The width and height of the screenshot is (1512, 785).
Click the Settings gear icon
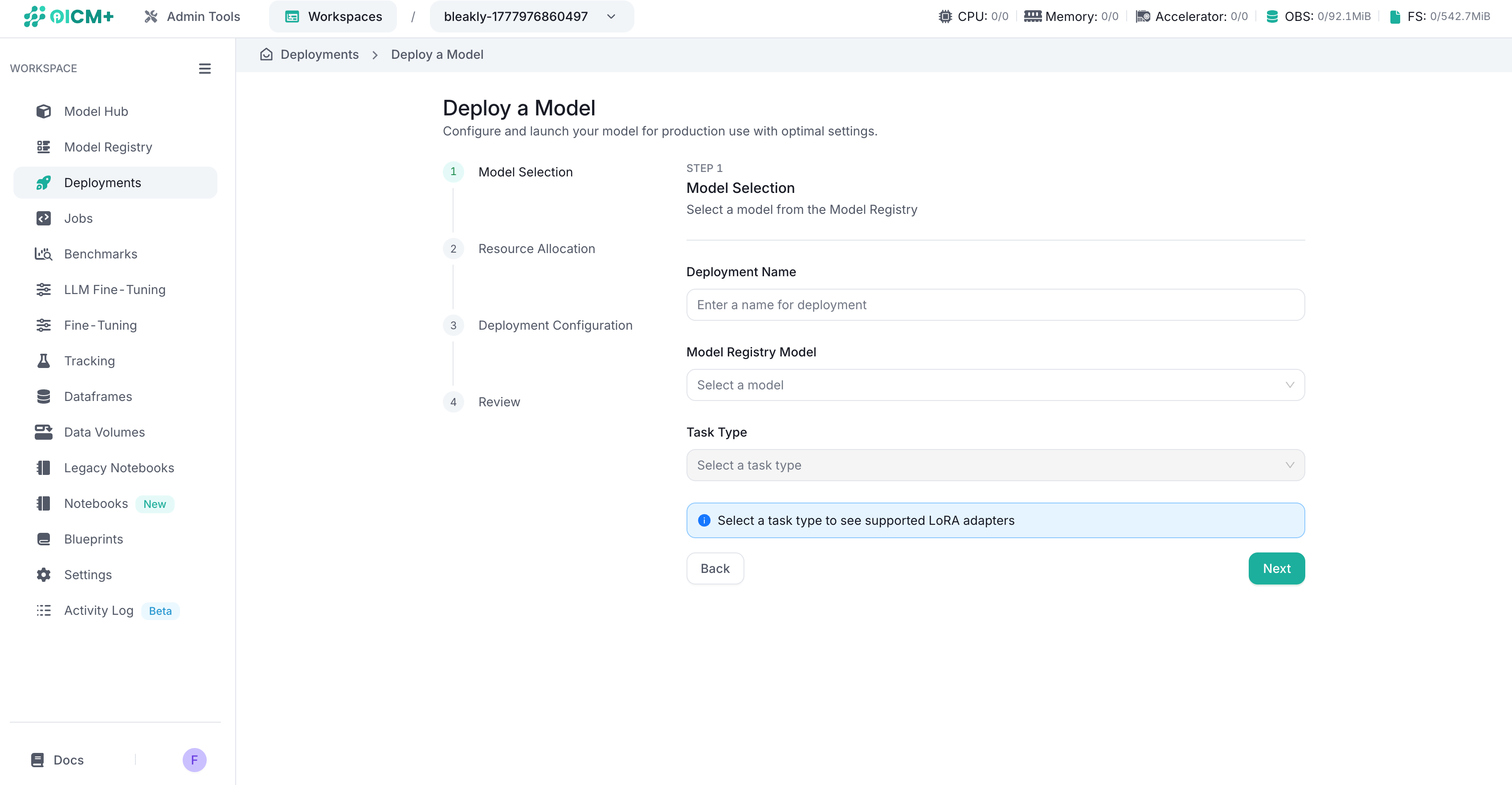coord(43,575)
